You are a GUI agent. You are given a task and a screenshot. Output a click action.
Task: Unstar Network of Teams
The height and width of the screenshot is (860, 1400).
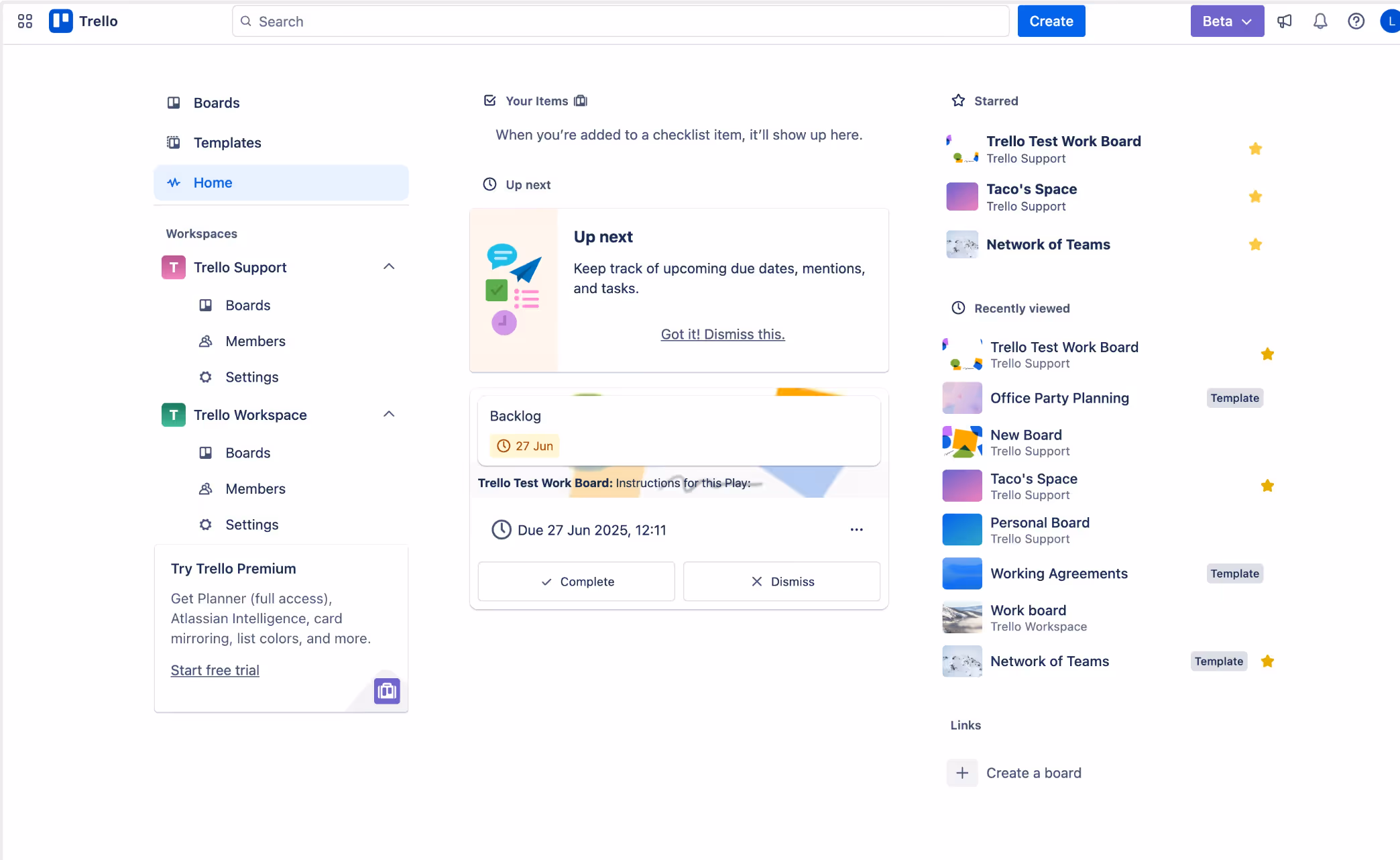click(x=1256, y=244)
